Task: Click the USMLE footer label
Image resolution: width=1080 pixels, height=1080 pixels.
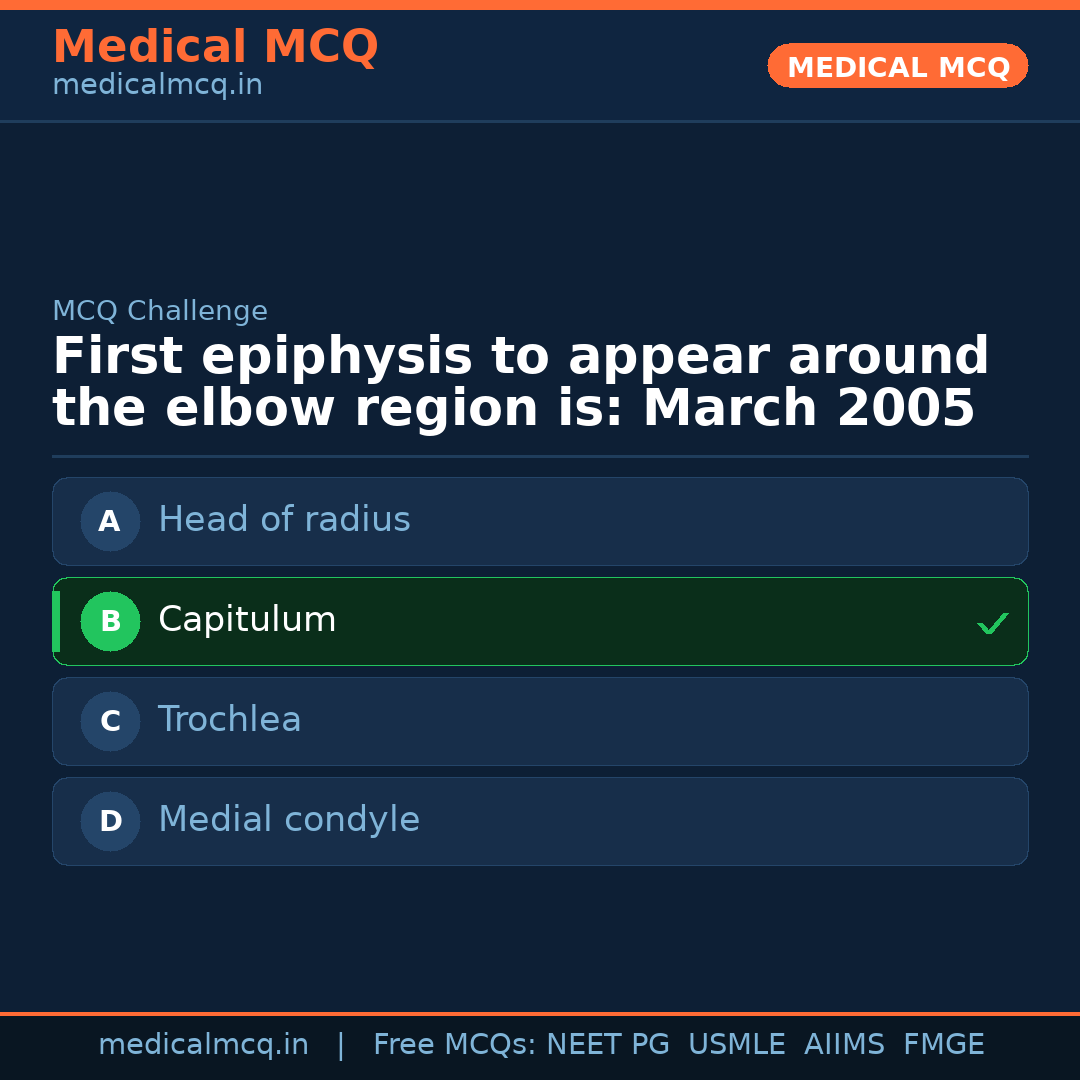Action: pyautogui.click(x=736, y=1045)
